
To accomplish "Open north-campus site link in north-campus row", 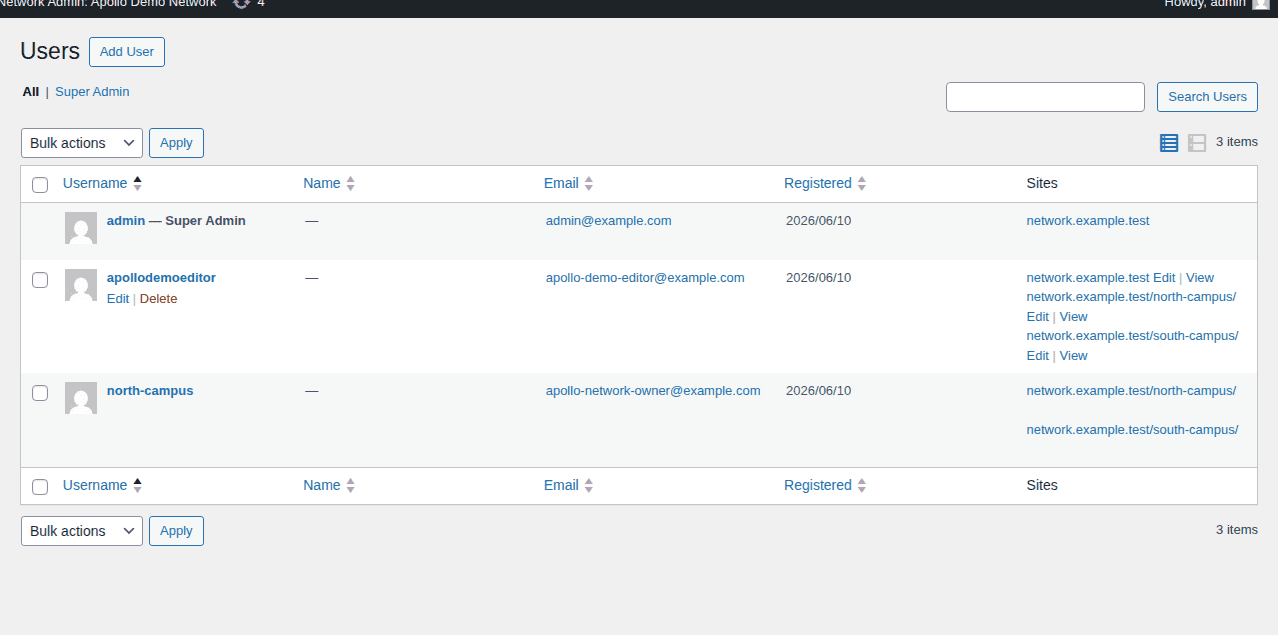I will (x=1131, y=391).
